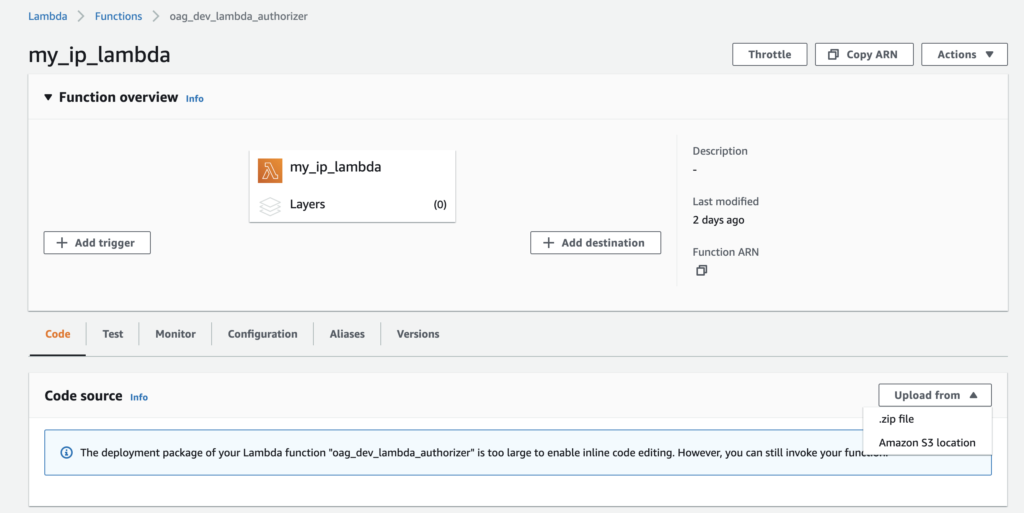The width and height of the screenshot is (1024, 513).
Task: Click the orange Lambda function icon
Action: (x=270, y=169)
